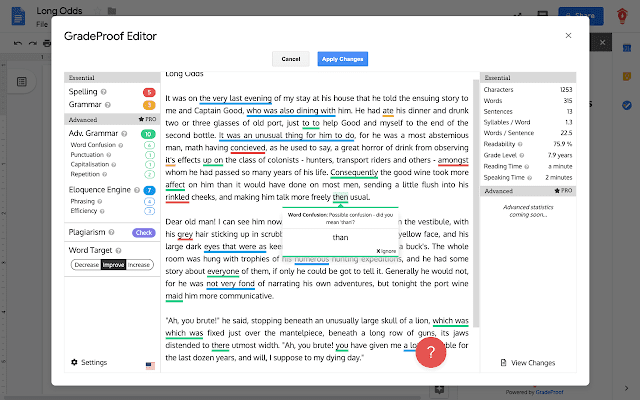This screenshot has width=640, height=400.
Task: Open View Changes link
Action: [528, 362]
